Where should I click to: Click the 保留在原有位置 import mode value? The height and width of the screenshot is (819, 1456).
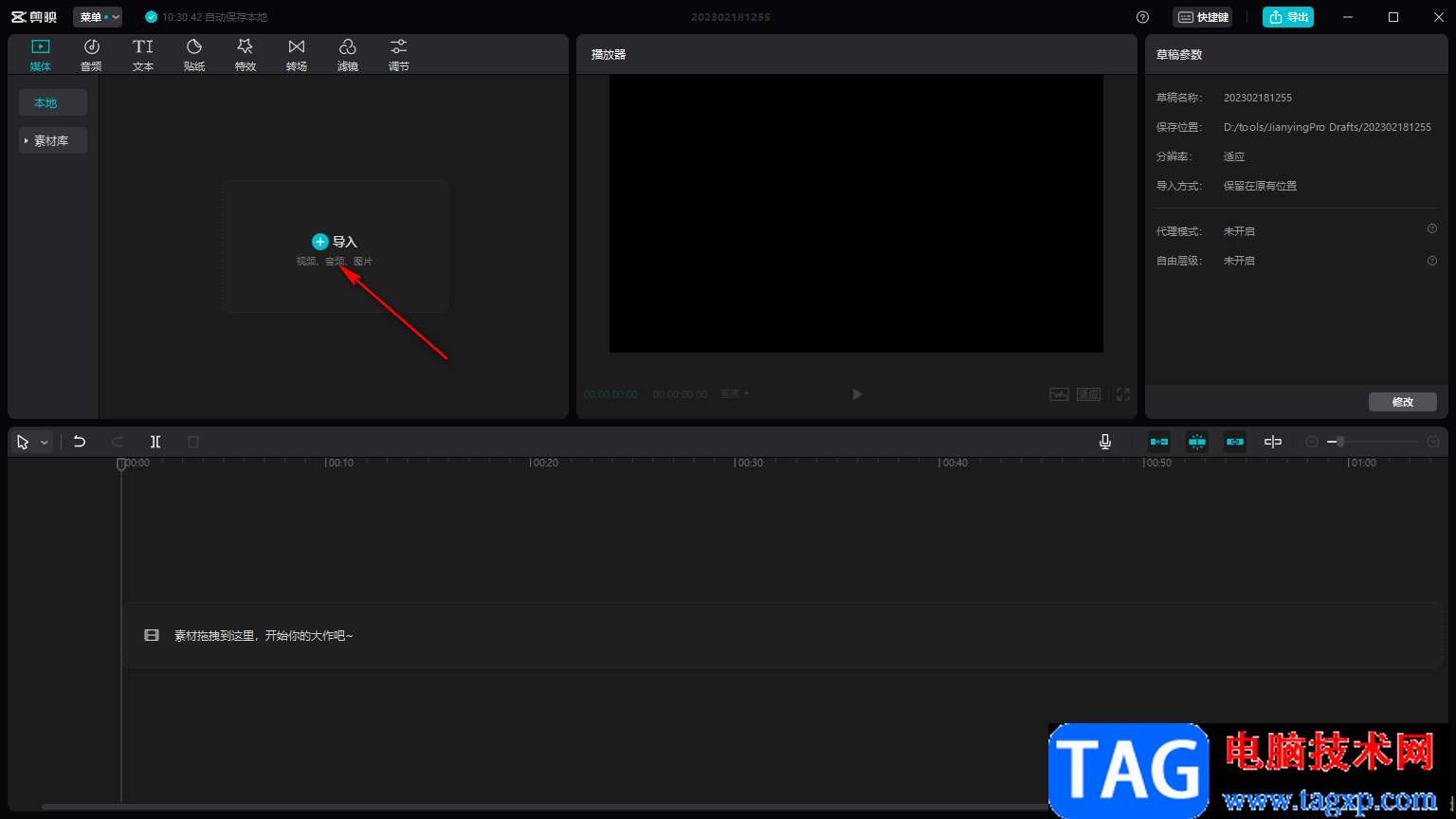1260,186
